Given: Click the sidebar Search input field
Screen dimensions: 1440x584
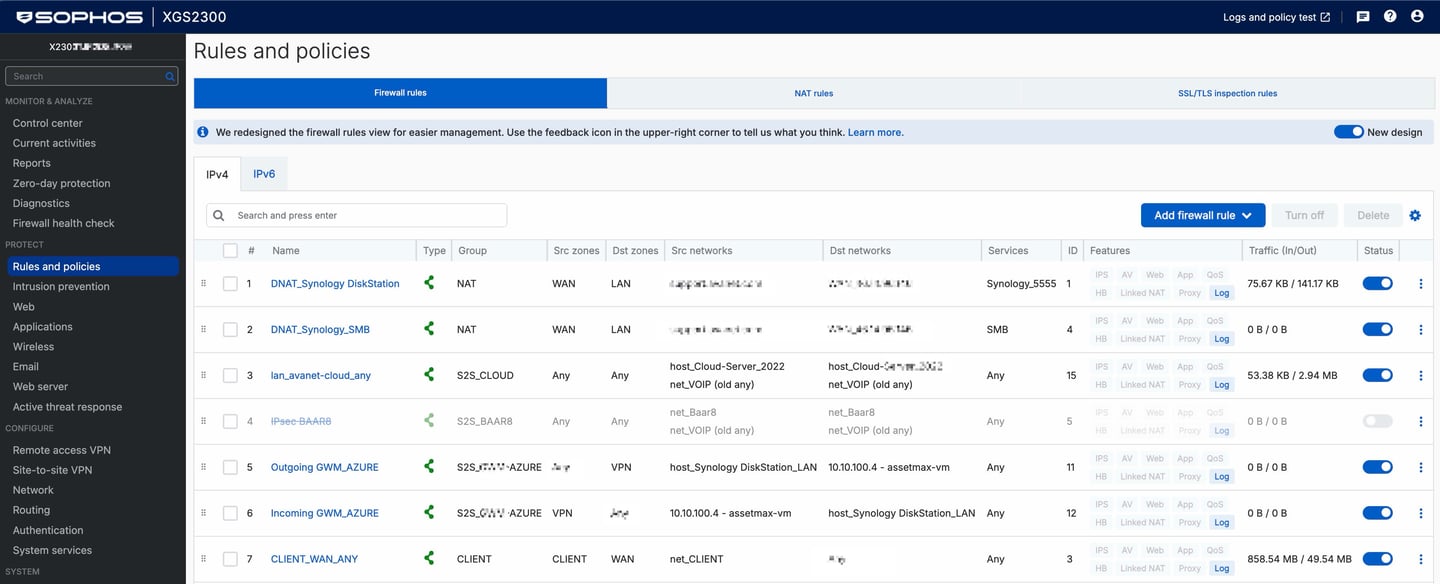Looking at the screenshot, I should click(x=91, y=76).
